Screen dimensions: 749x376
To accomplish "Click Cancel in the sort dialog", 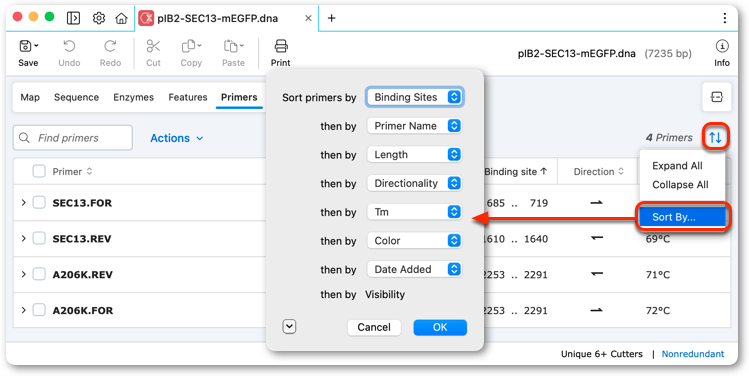I will [x=374, y=327].
